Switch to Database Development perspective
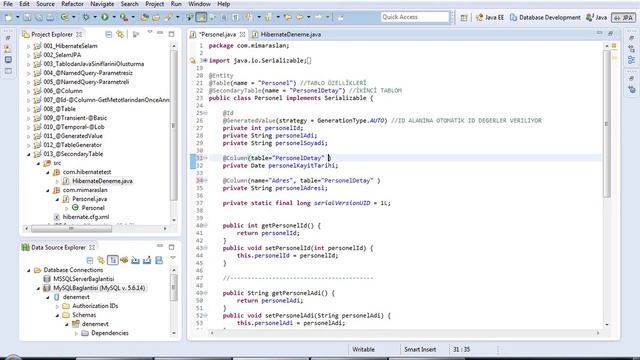The width and height of the screenshot is (640, 360). pos(545,18)
